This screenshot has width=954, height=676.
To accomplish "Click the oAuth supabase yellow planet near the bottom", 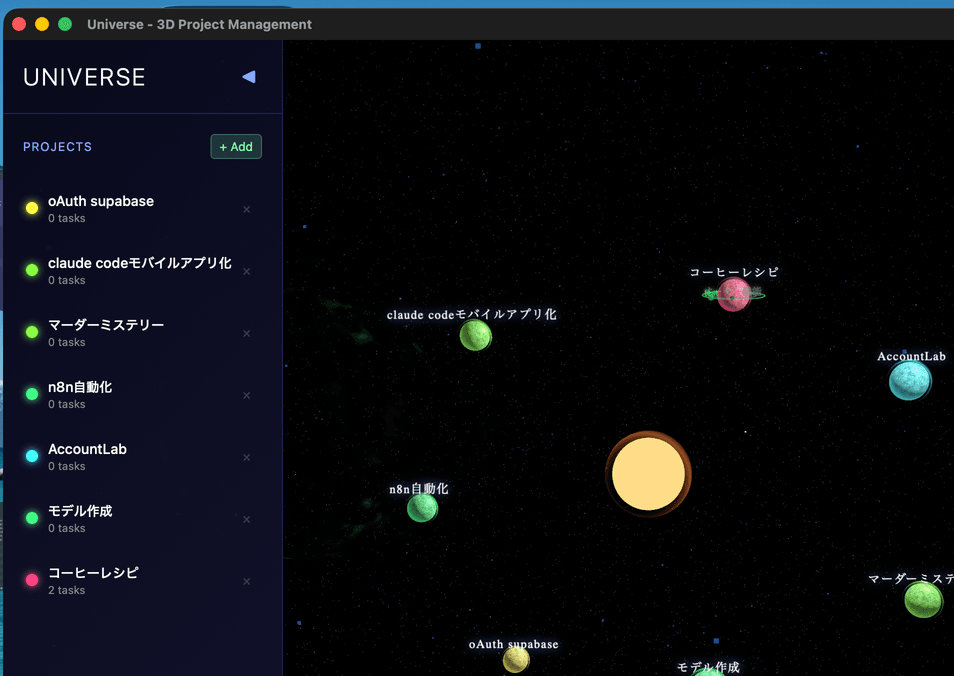I will click(x=515, y=661).
